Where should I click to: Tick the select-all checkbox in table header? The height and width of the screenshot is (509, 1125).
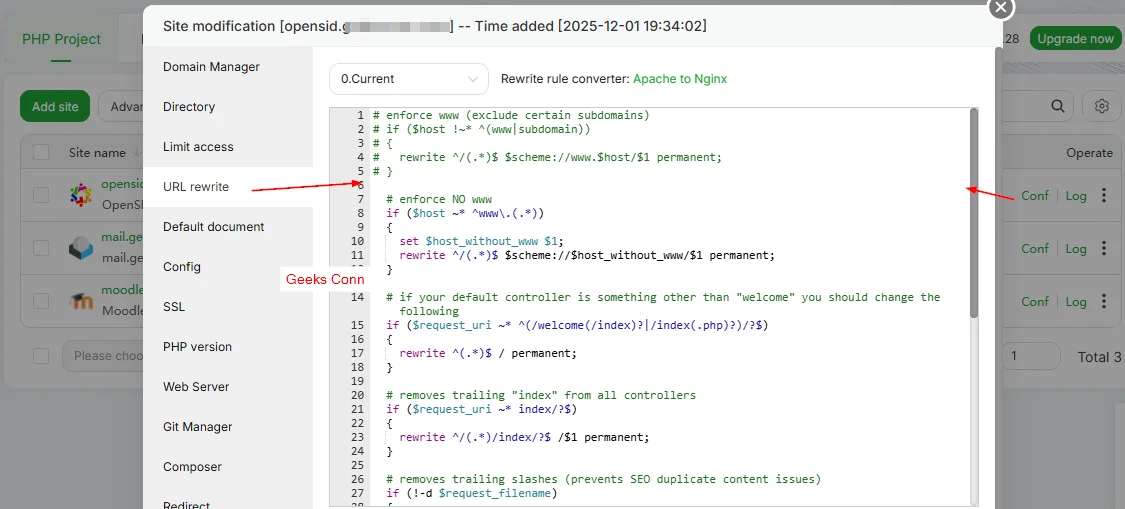tap(41, 152)
